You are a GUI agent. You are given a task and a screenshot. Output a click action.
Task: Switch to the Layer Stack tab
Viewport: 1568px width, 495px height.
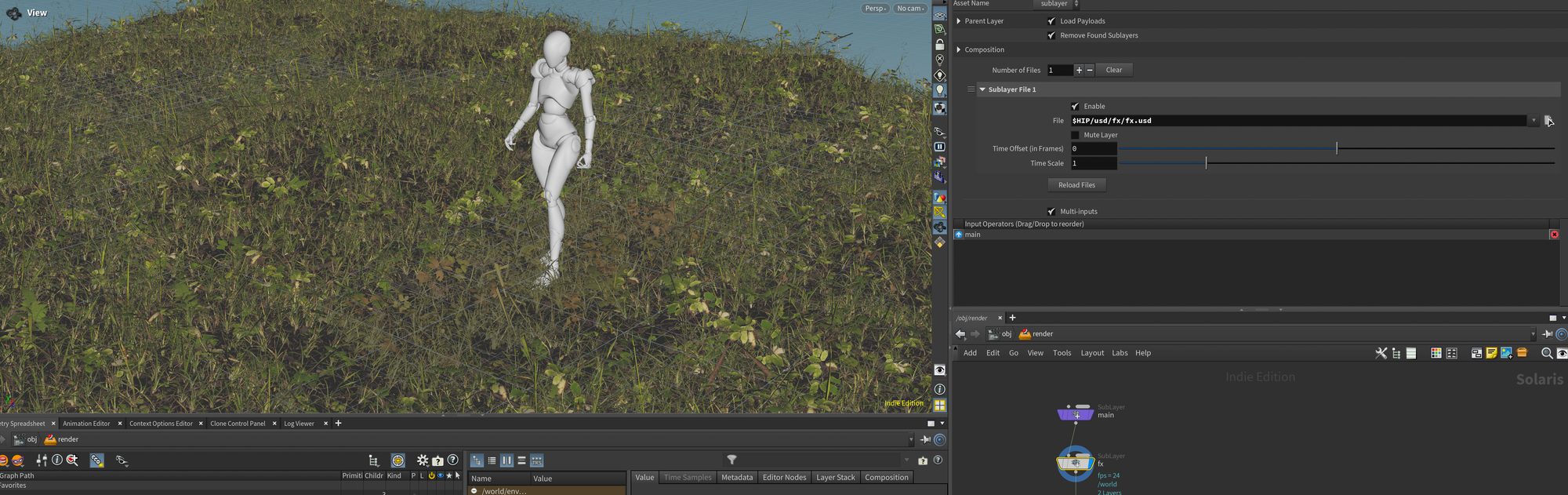pos(835,478)
